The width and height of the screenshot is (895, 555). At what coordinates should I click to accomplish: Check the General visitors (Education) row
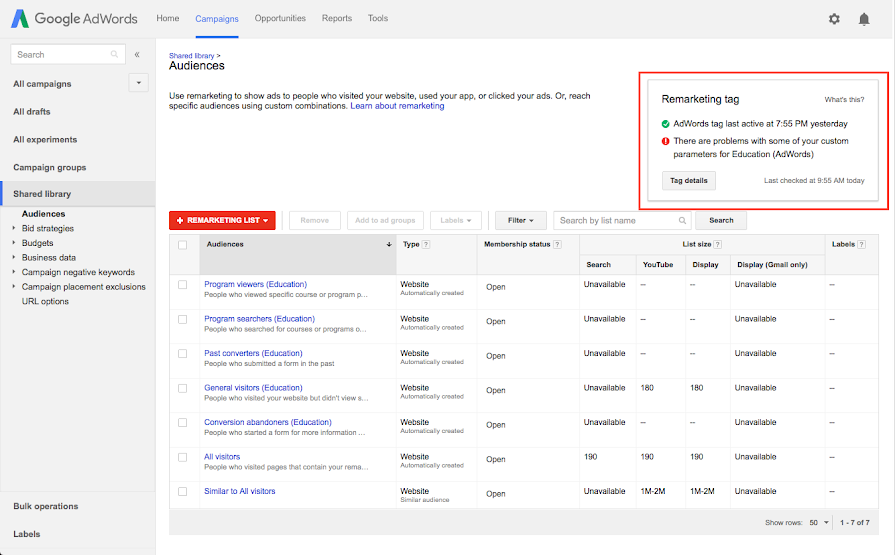183,388
